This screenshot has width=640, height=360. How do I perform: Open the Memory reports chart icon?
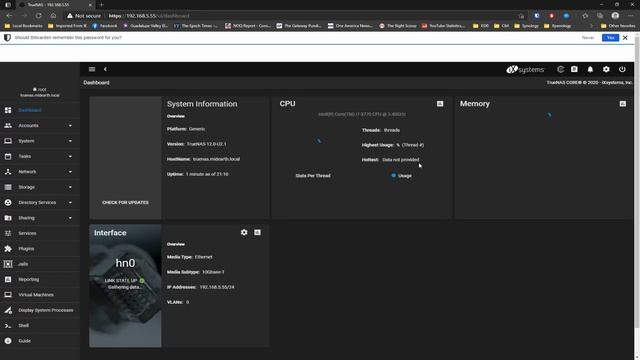pos(622,104)
